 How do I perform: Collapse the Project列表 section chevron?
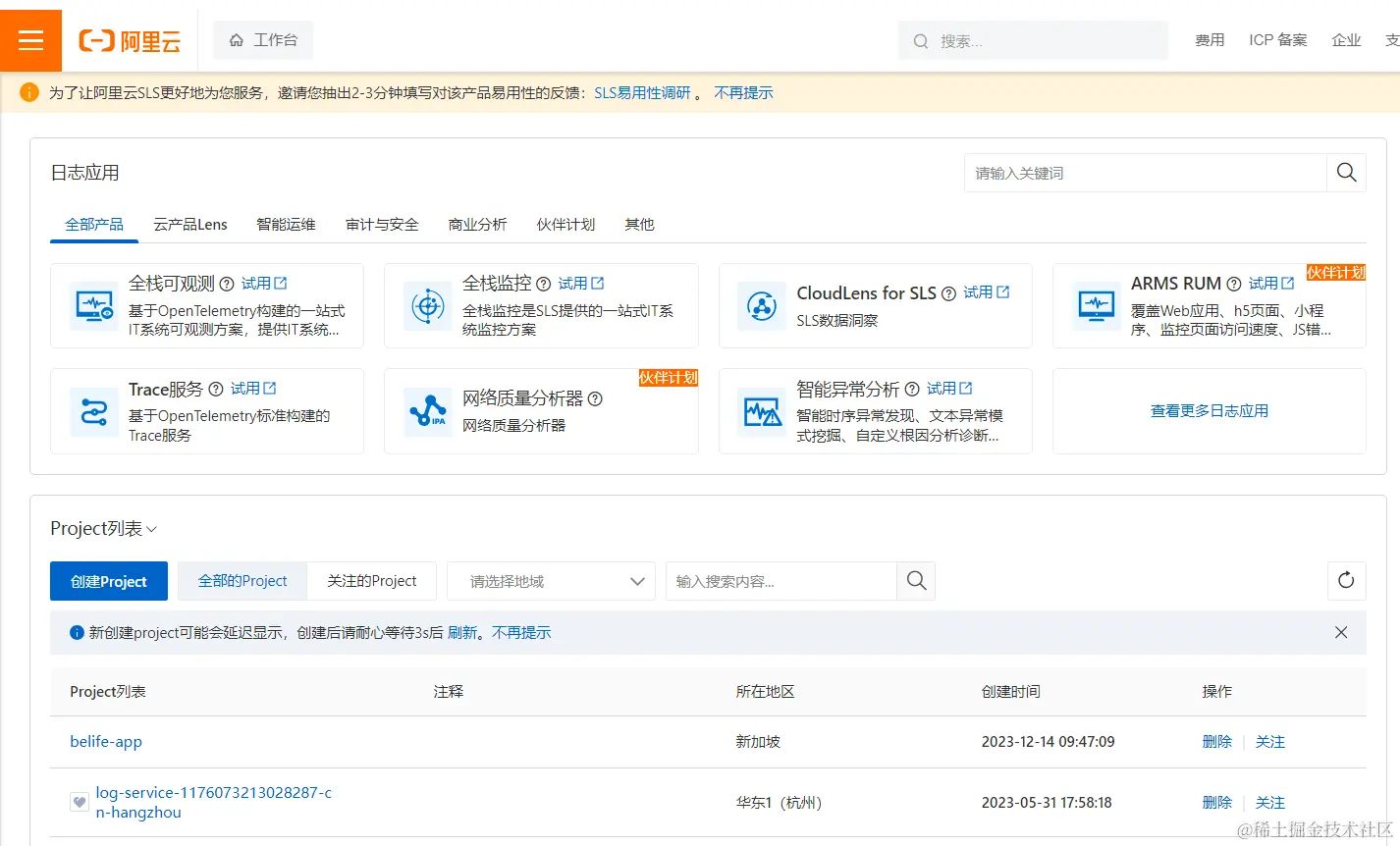pos(152,529)
